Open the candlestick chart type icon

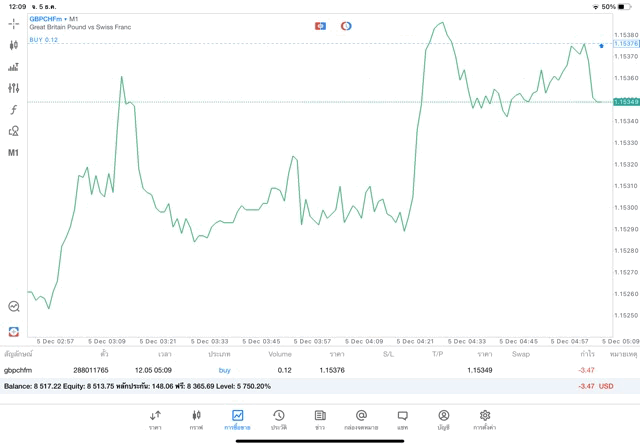coord(13,45)
